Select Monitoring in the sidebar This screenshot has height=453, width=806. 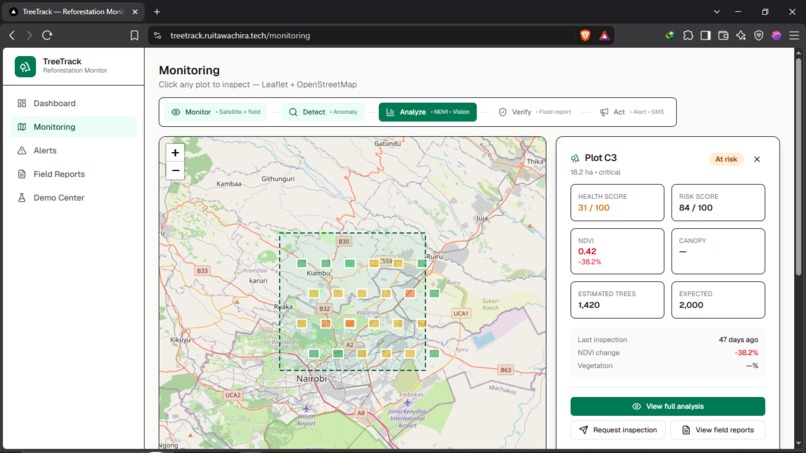[x=74, y=127]
